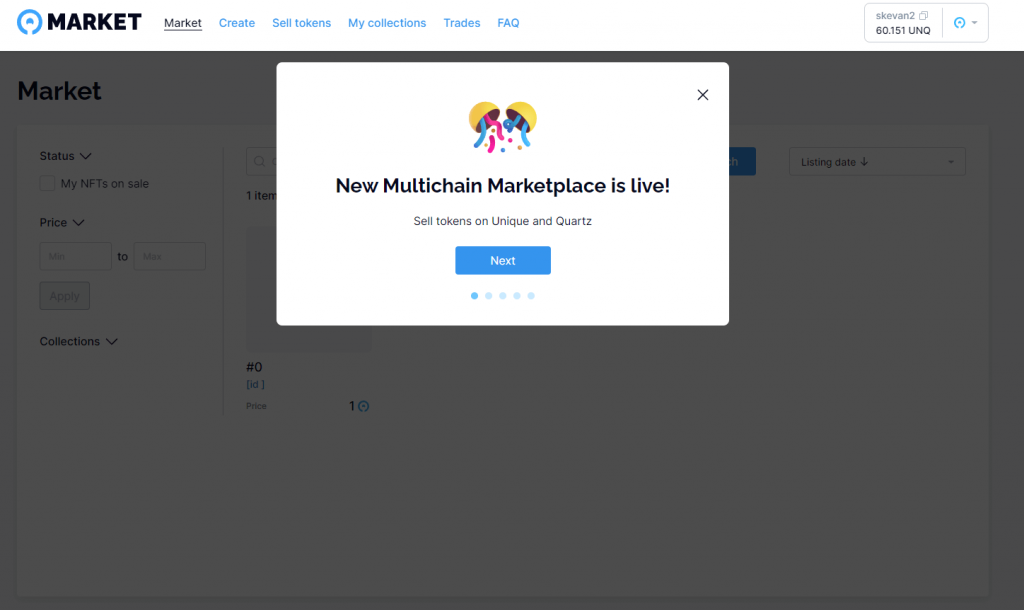Select the third pagination dot
Image resolution: width=1024 pixels, height=610 pixels.
coord(503,296)
